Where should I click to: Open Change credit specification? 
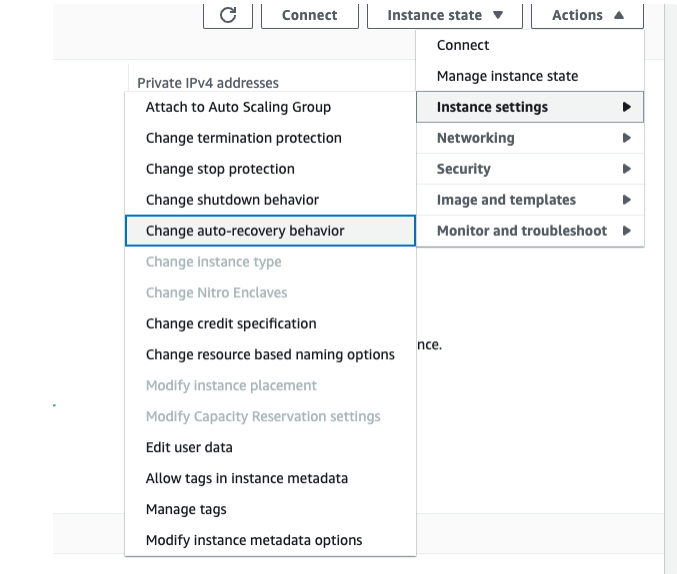[x=231, y=324]
